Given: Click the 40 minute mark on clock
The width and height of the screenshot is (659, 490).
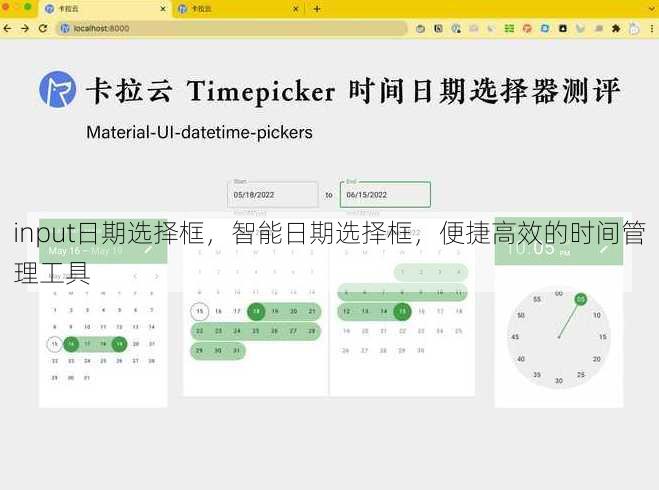Looking at the screenshot, I should [521, 359].
